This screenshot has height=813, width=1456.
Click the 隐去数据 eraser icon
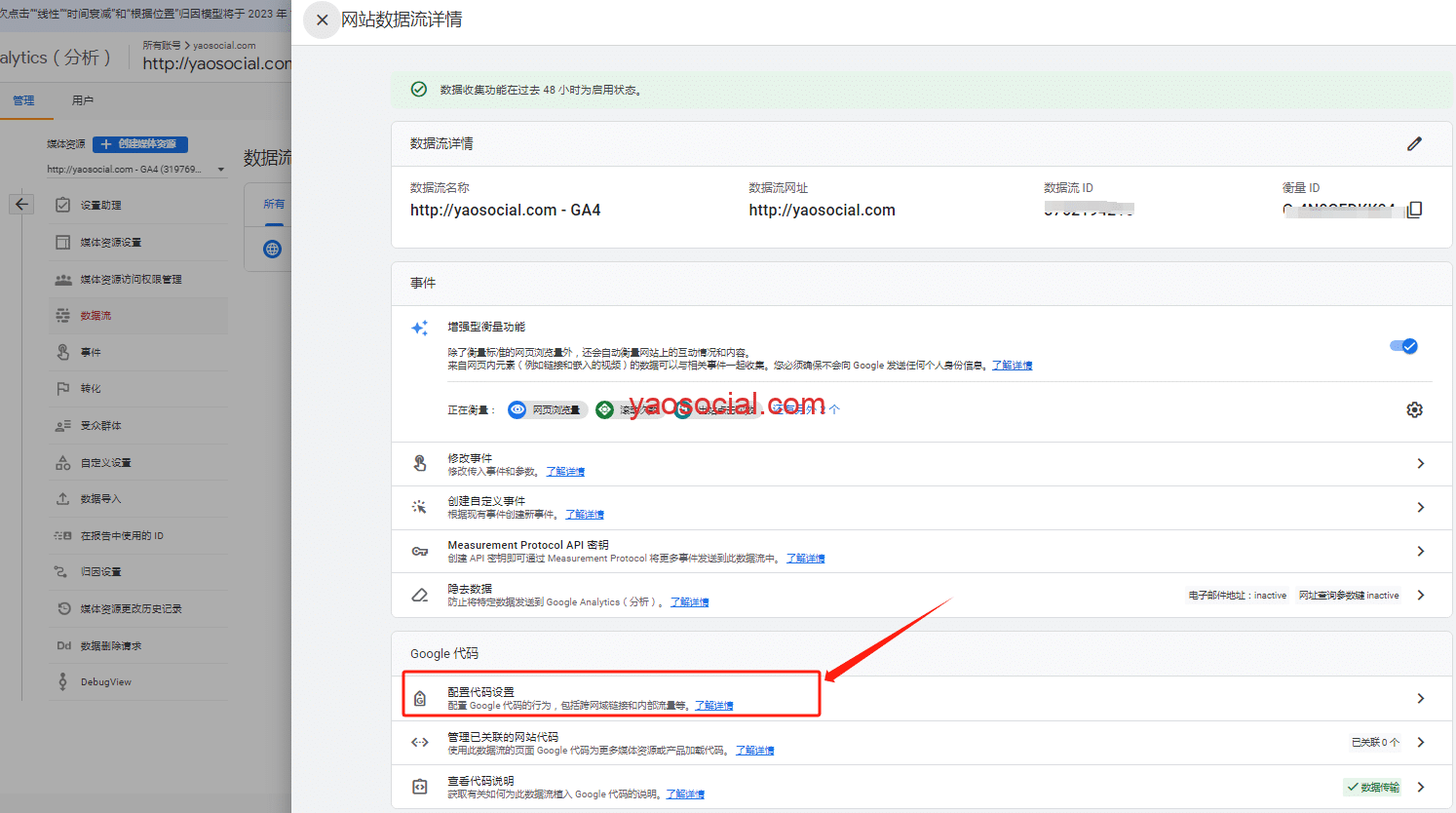420,595
